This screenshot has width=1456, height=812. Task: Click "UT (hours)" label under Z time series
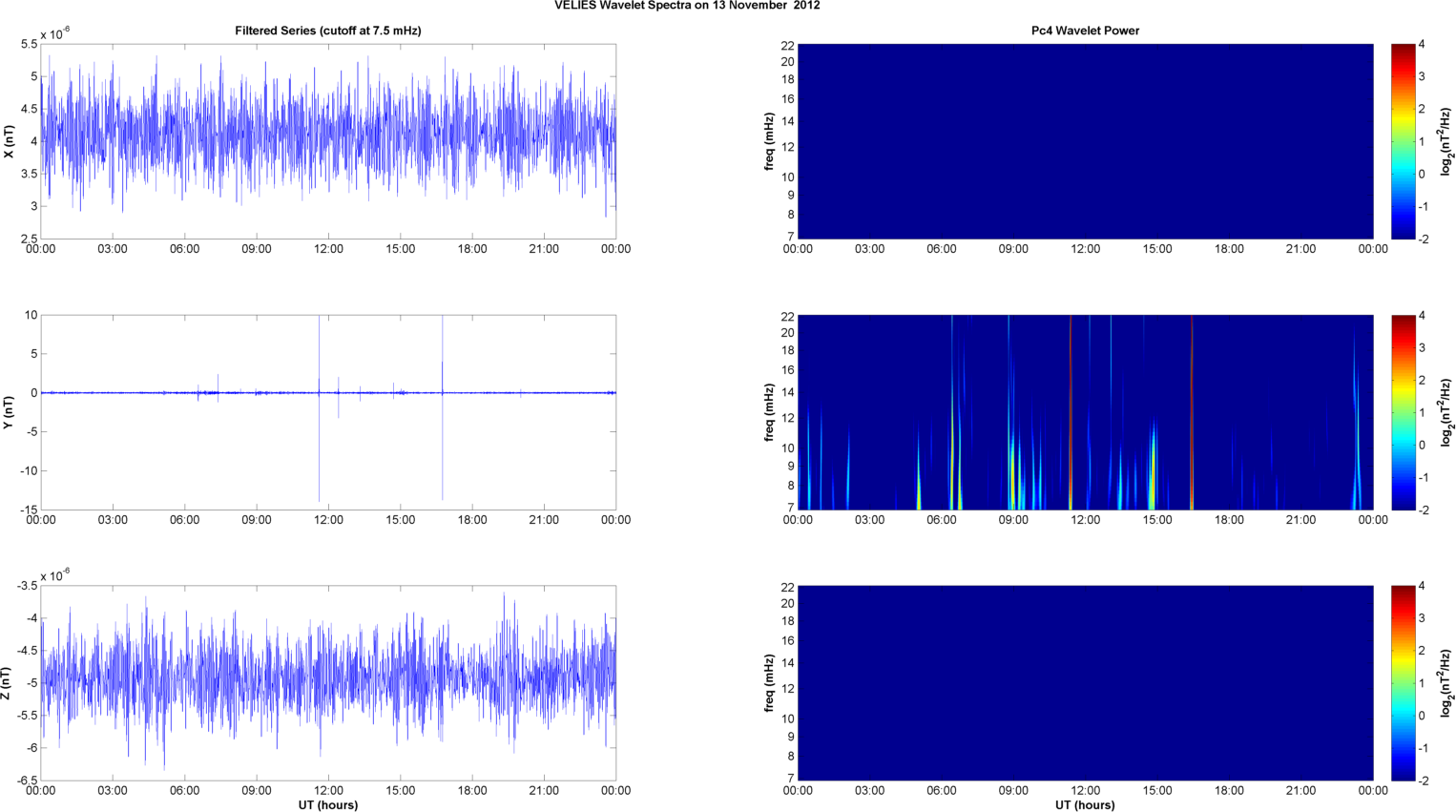327,804
